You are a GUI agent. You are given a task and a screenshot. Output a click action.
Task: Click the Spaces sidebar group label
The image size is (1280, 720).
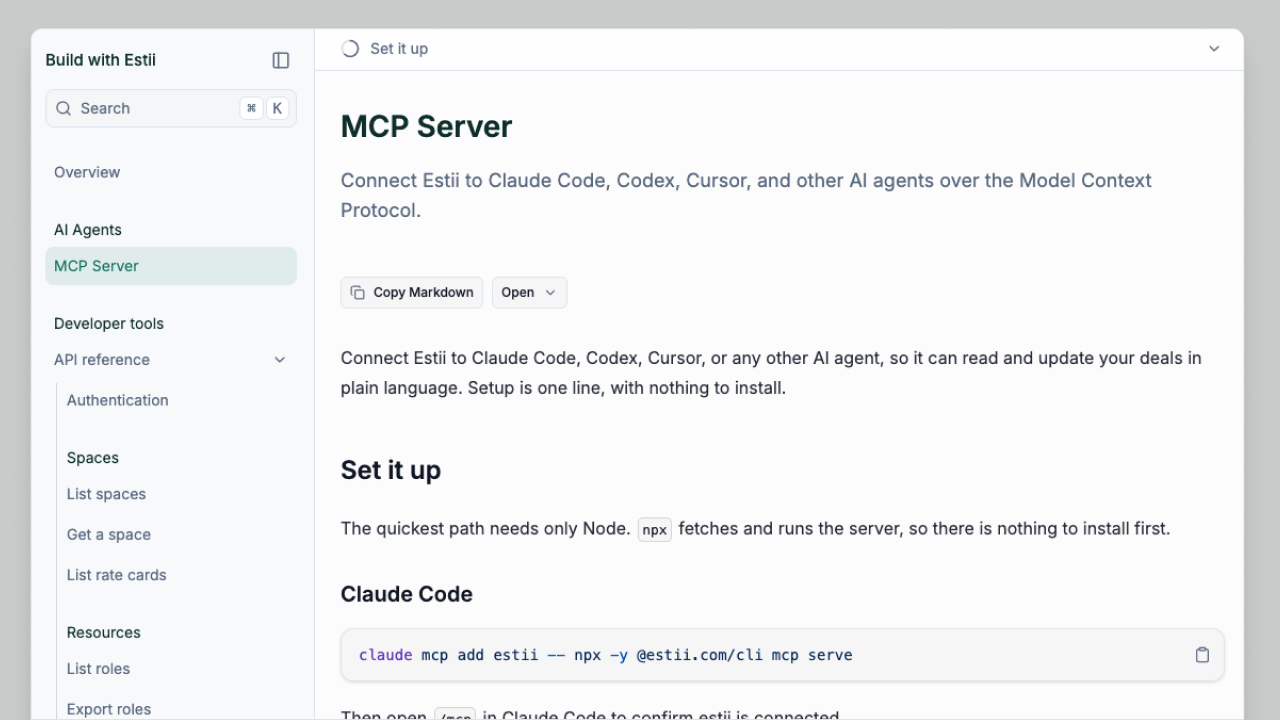(93, 458)
